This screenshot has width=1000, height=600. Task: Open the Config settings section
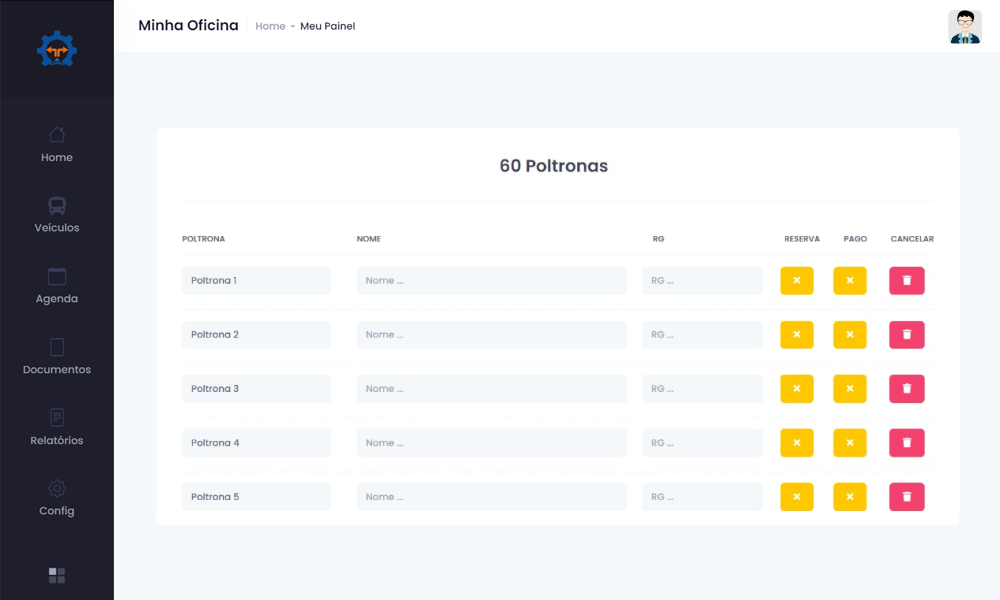point(57,498)
